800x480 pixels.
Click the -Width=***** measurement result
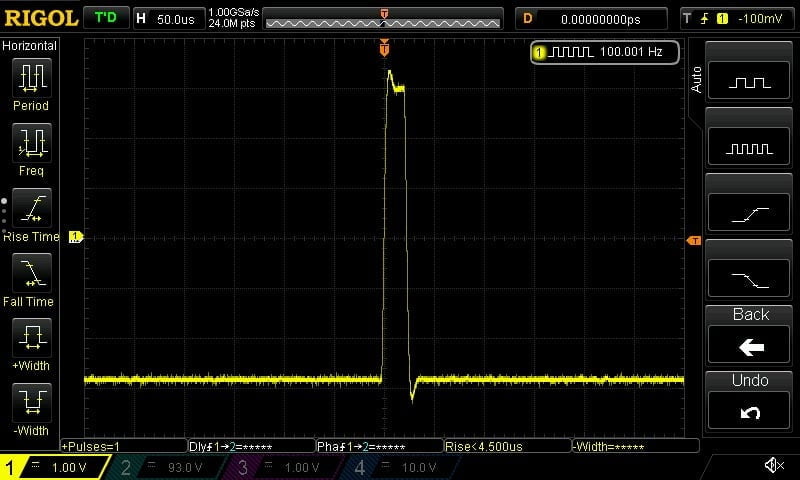pos(636,446)
